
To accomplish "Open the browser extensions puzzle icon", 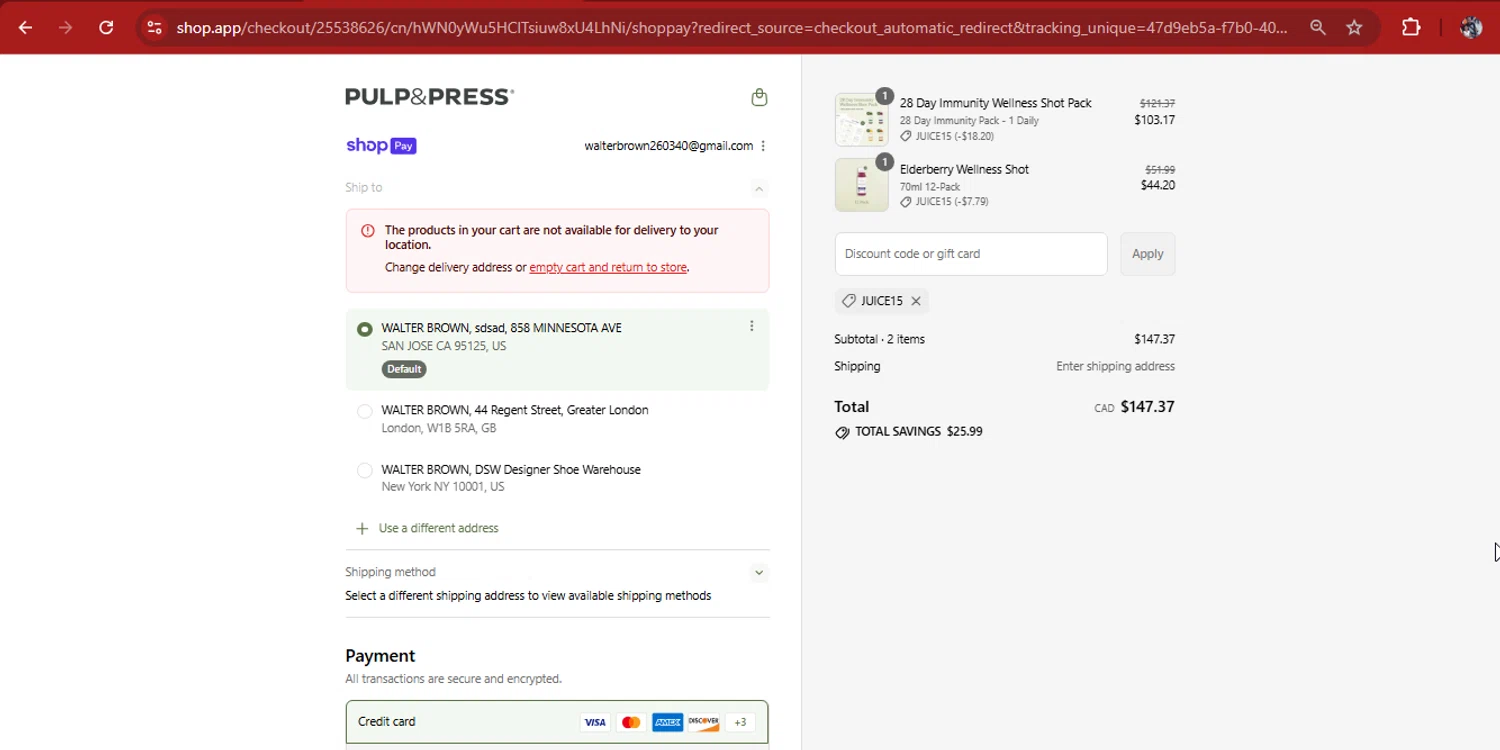I will click(x=1411, y=27).
